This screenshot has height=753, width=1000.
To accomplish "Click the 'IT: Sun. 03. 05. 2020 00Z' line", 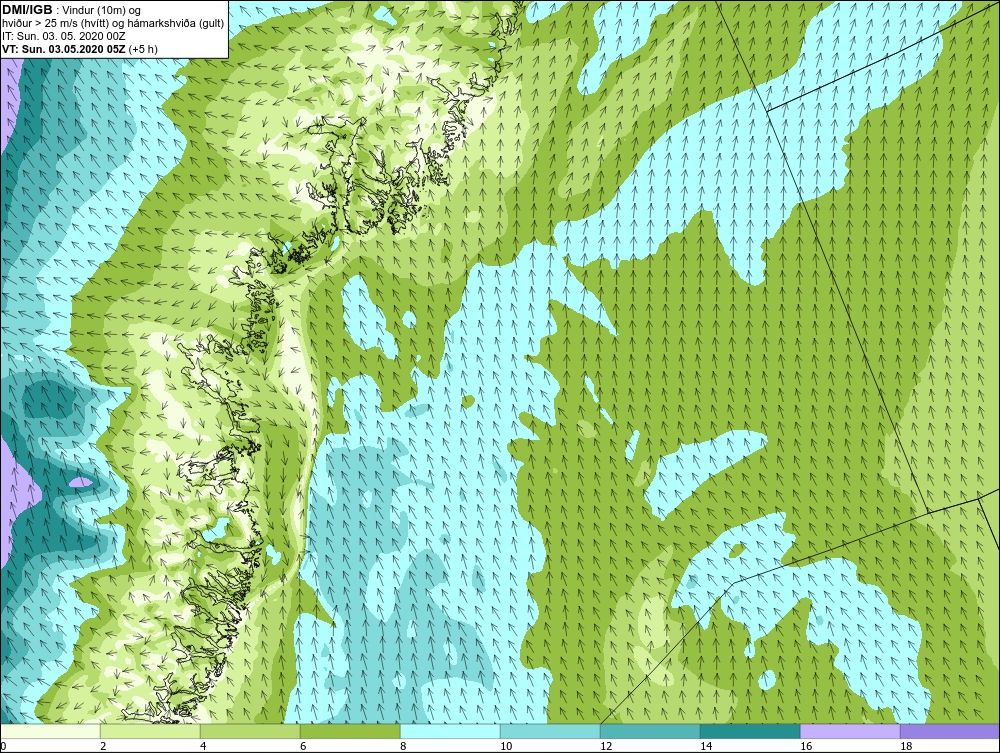I will coord(64,36).
